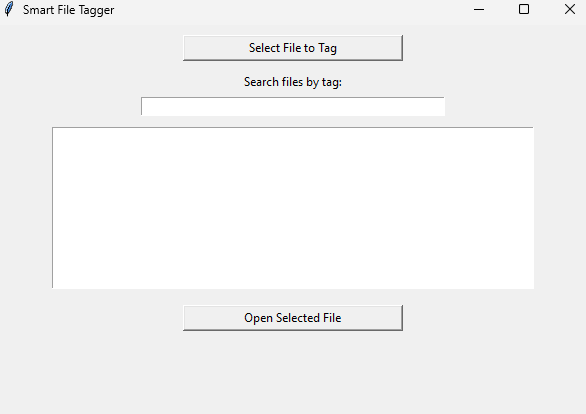
Task: Place the cursor in the tag search box
Action: point(293,106)
